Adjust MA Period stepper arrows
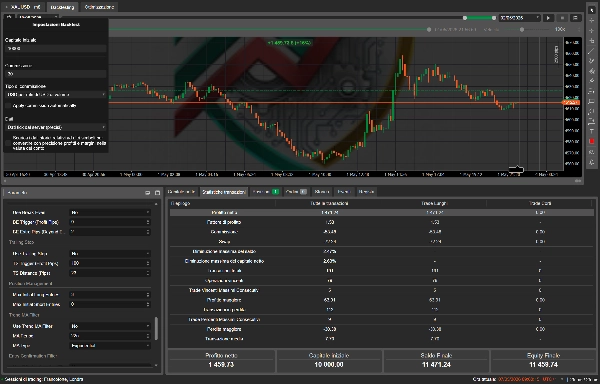 coord(148,335)
